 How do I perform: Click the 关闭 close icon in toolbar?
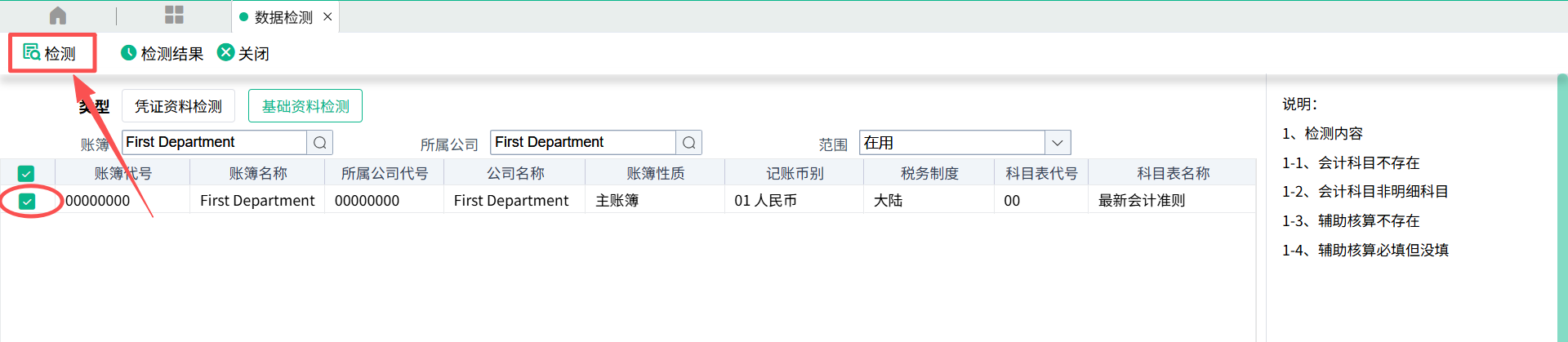(225, 53)
